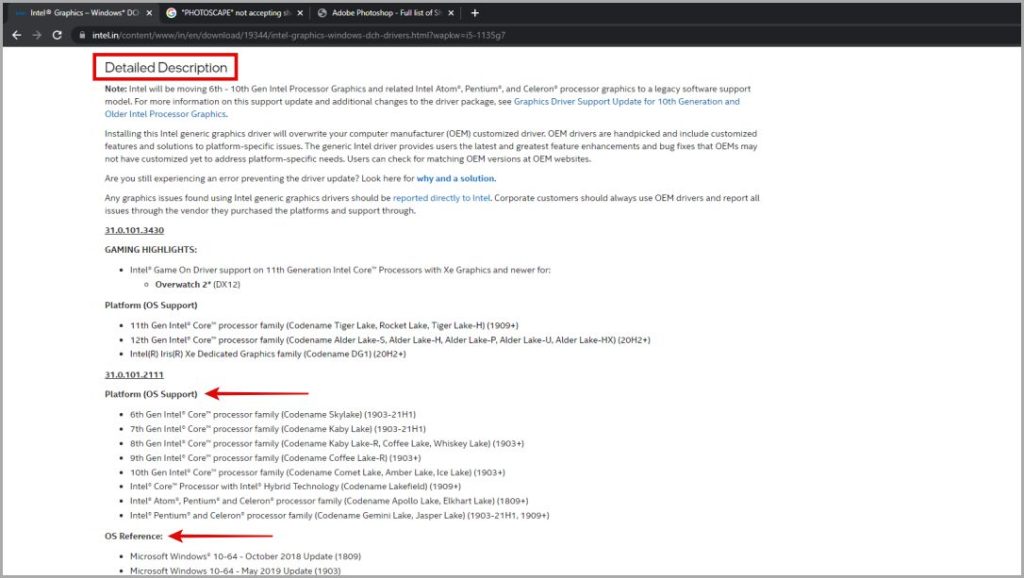Click the Google favicon on PHOTOSCAPE tab

coord(171,13)
